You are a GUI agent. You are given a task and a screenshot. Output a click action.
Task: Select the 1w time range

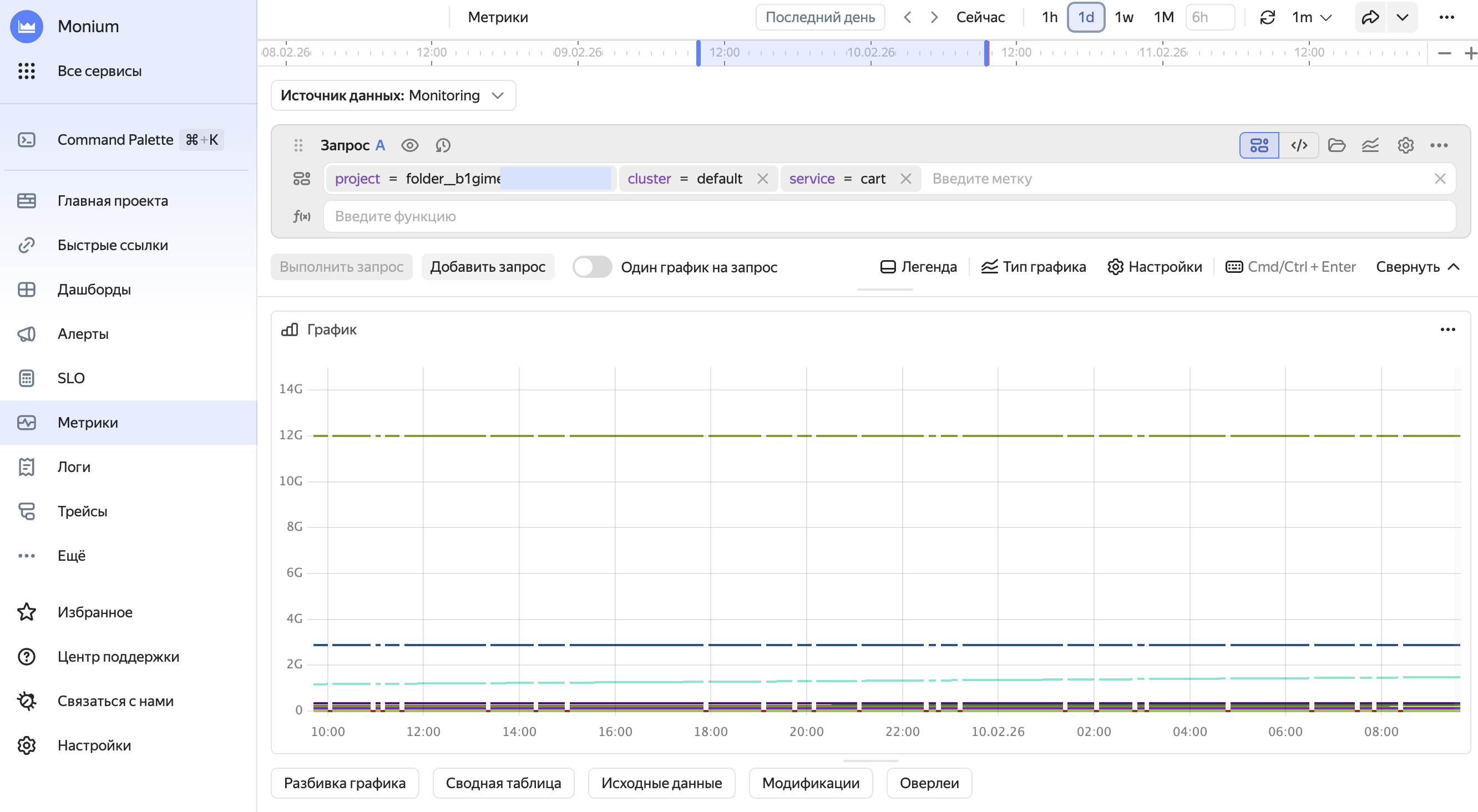pos(1123,17)
